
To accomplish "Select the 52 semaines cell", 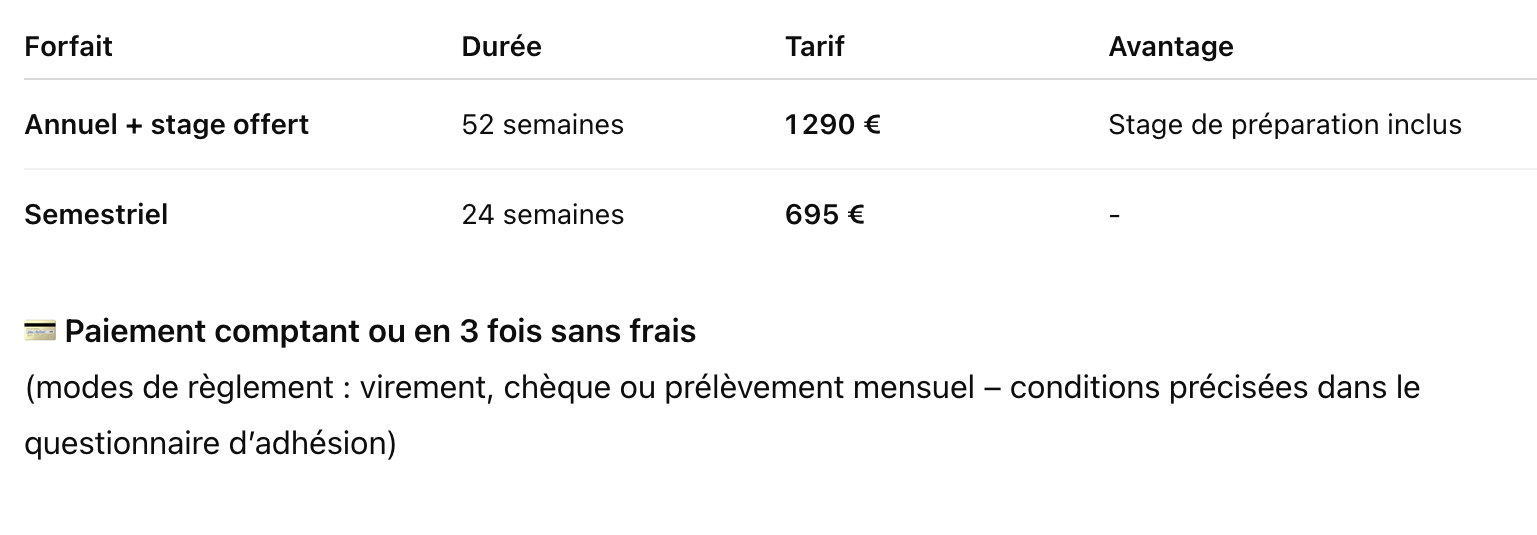I will pos(543,125).
